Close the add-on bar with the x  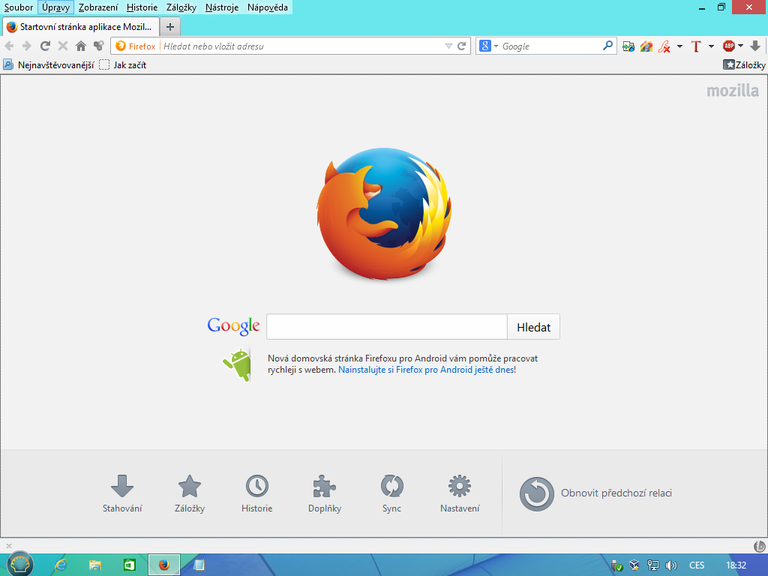pos(8,546)
